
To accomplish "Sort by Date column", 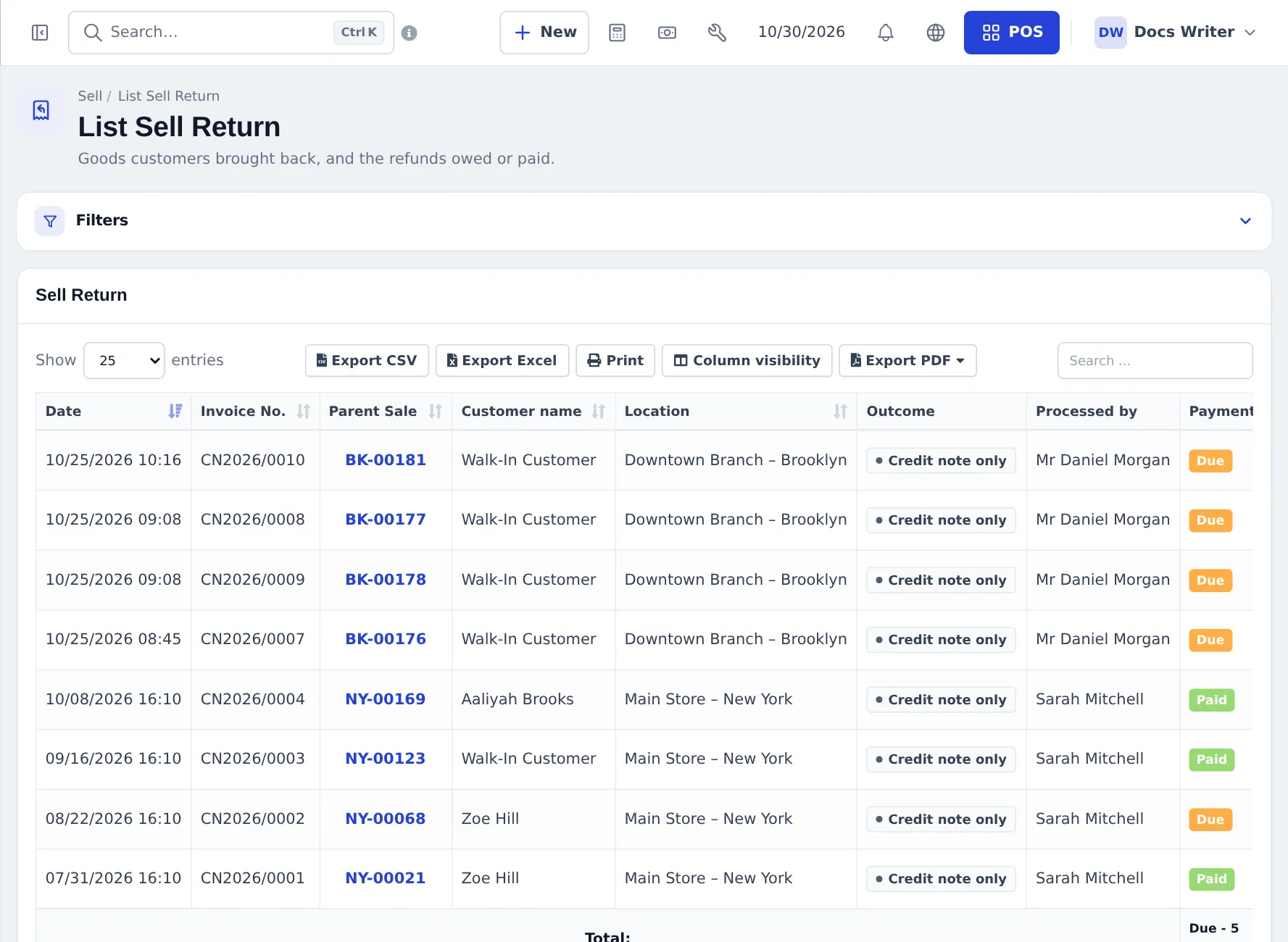I will click(x=113, y=412).
